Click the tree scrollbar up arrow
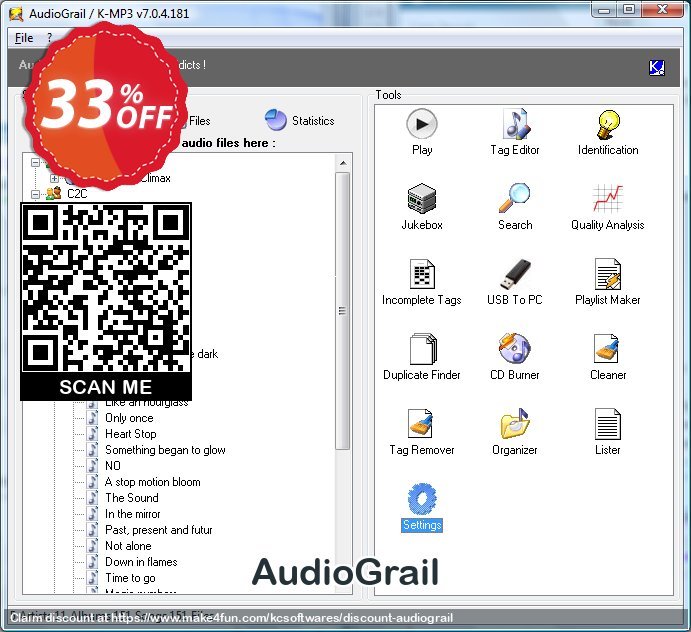 pos(343,163)
